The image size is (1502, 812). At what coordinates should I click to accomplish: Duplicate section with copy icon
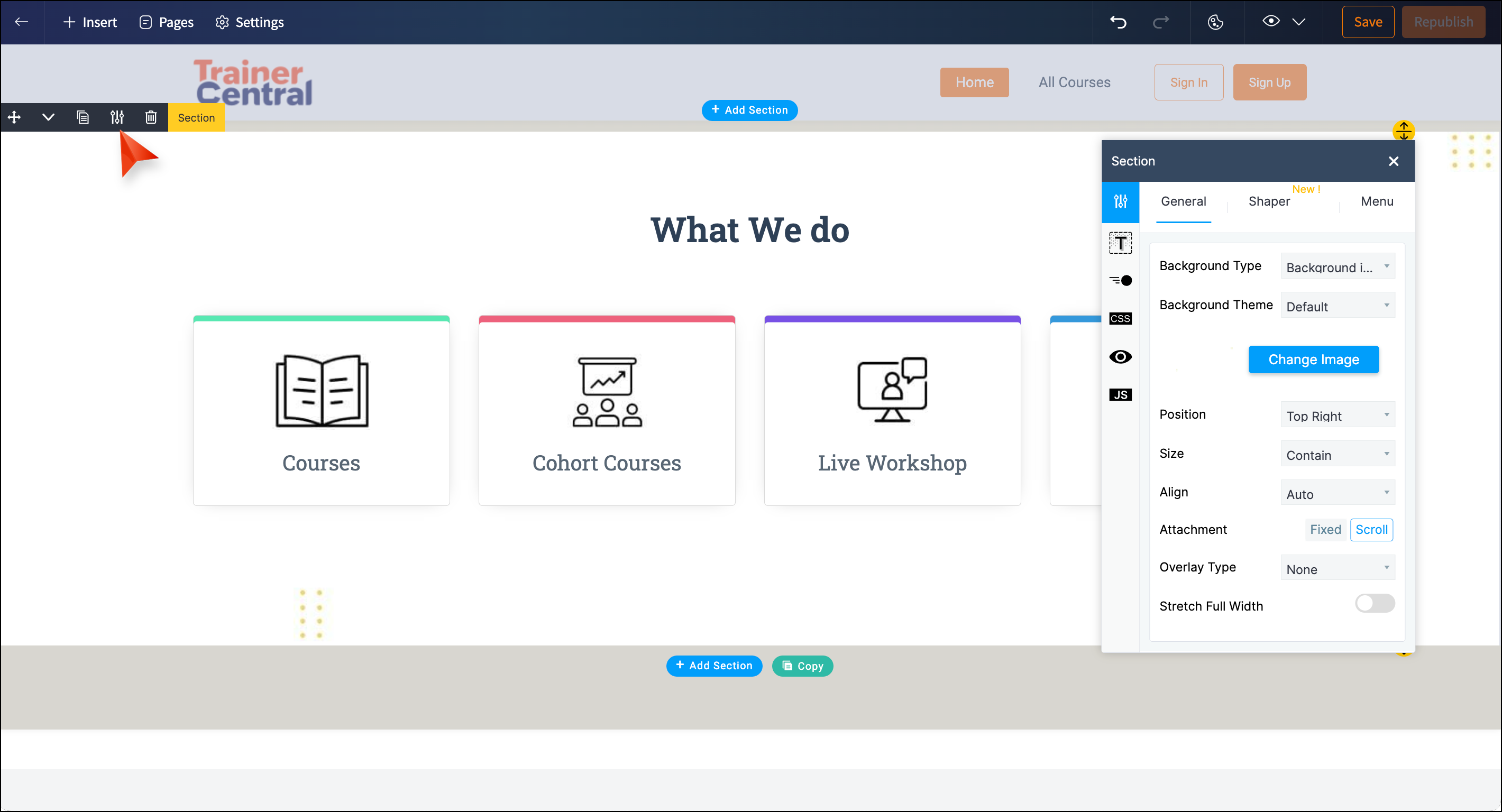[83, 117]
